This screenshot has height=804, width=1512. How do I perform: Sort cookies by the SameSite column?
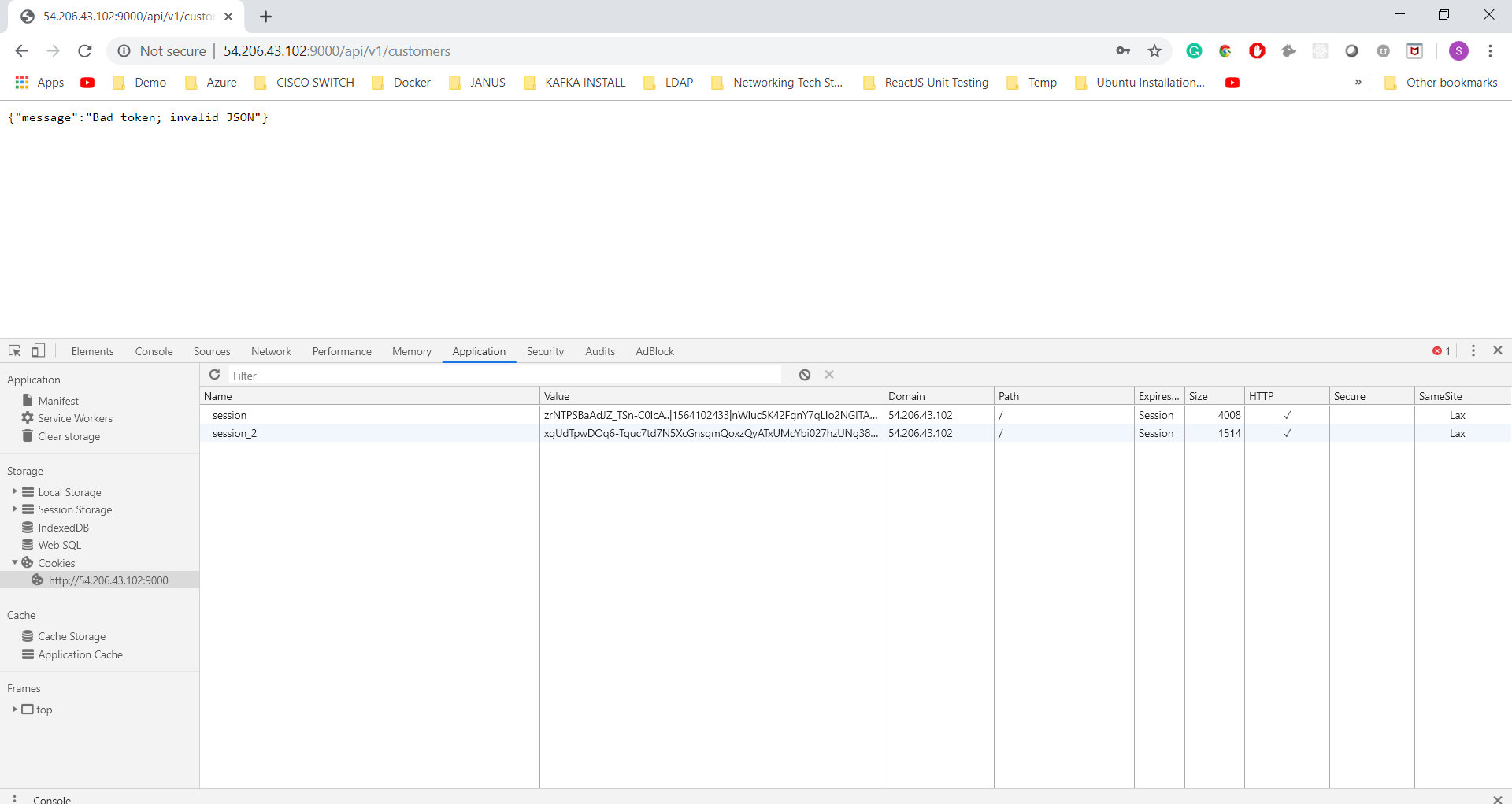[x=1462, y=396]
